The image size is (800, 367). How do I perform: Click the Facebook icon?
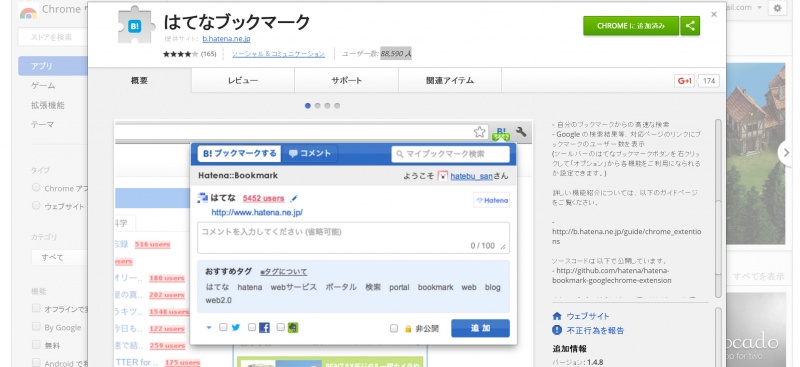[264, 328]
